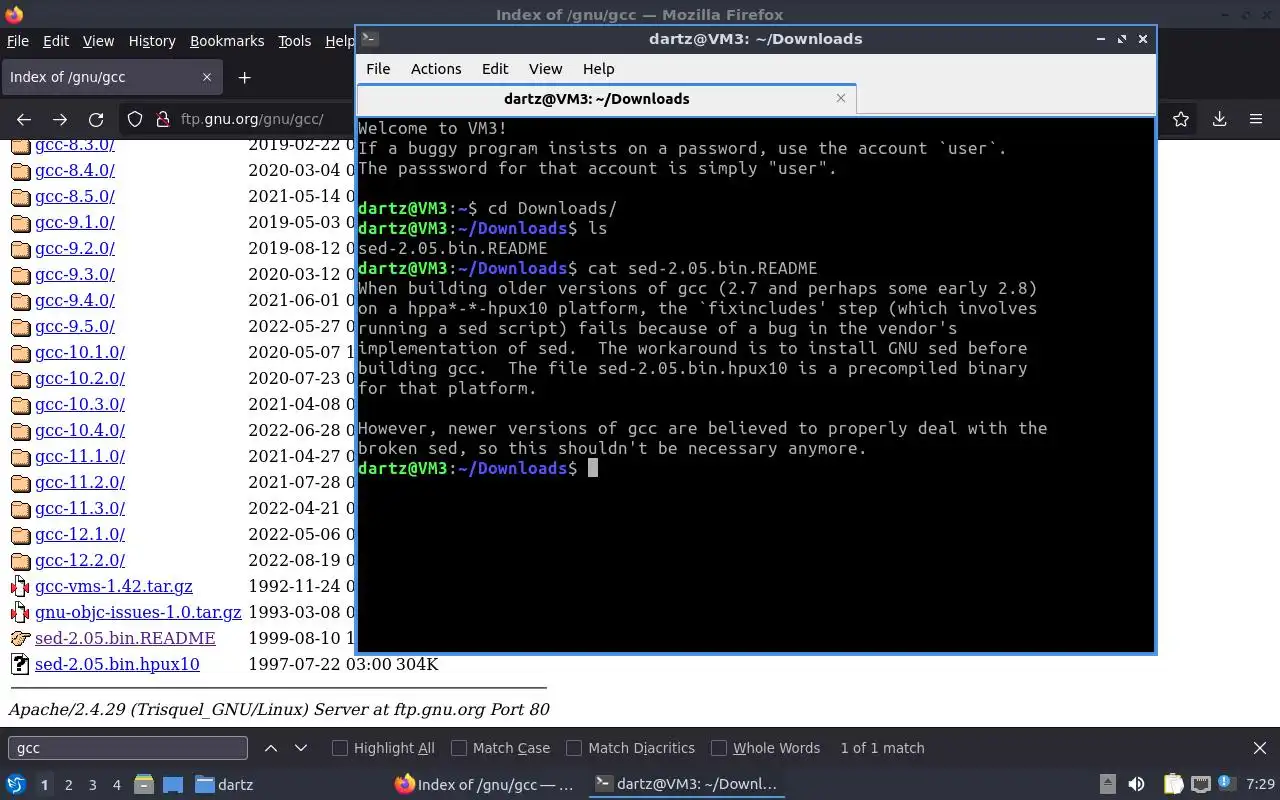This screenshot has width=1280, height=800.
Task: Open the network tray icon
Action: point(1201,785)
